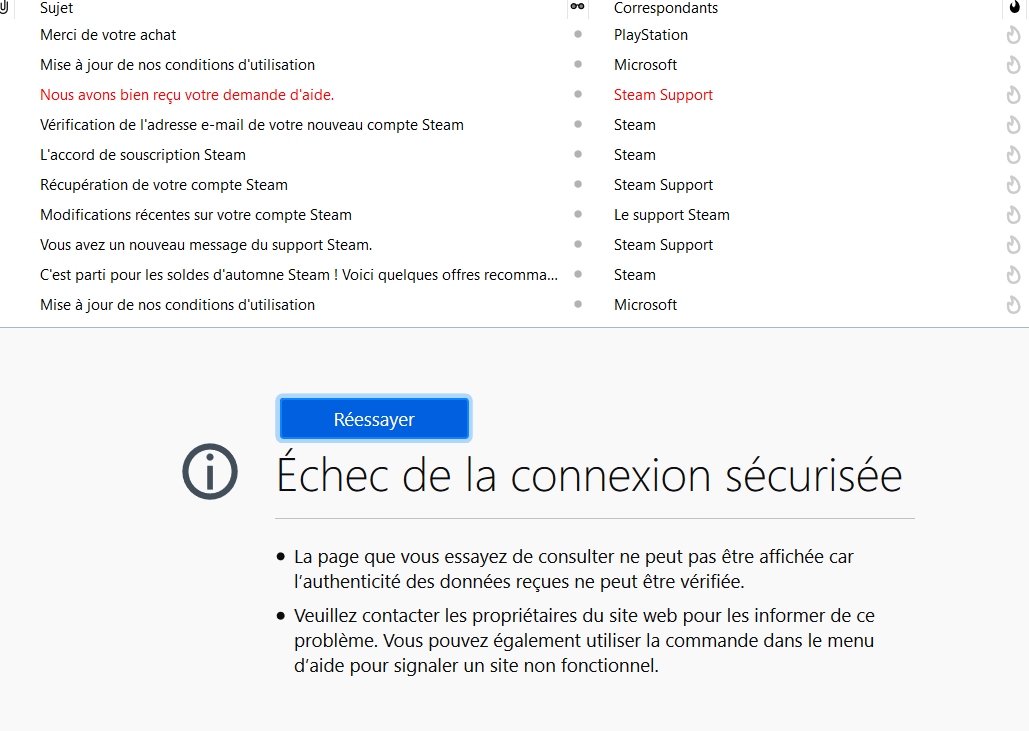Click junk icon for Le support Steam message
Image resolution: width=1029 pixels, height=731 pixels.
(1013, 215)
